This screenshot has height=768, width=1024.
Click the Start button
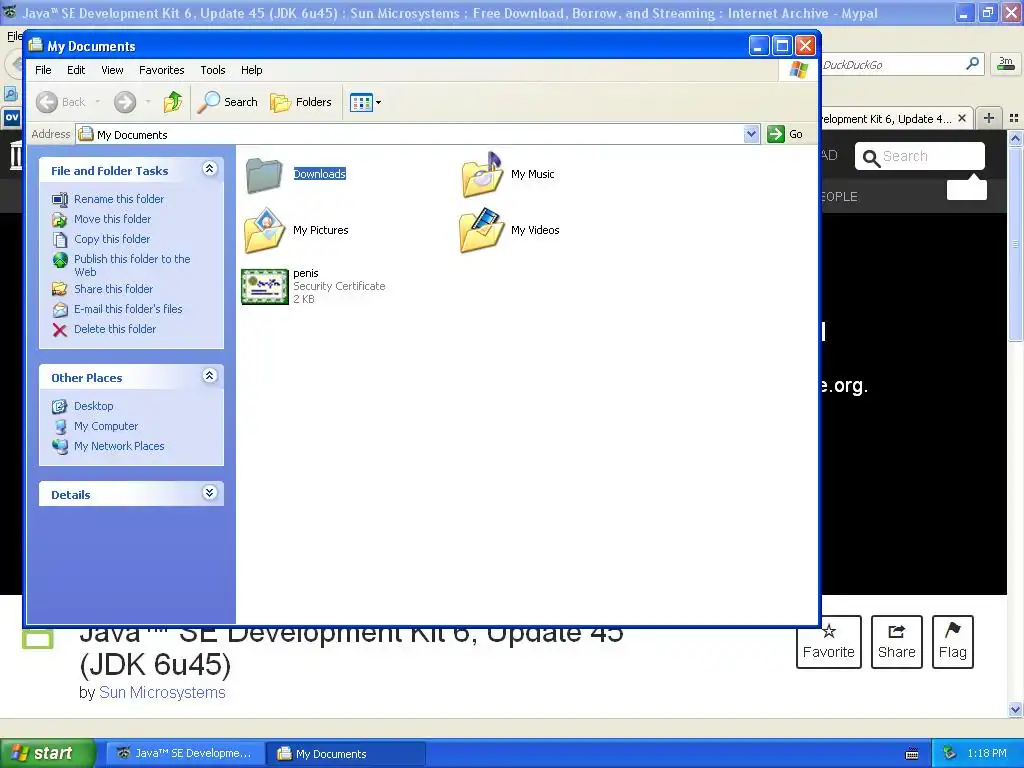click(x=48, y=754)
